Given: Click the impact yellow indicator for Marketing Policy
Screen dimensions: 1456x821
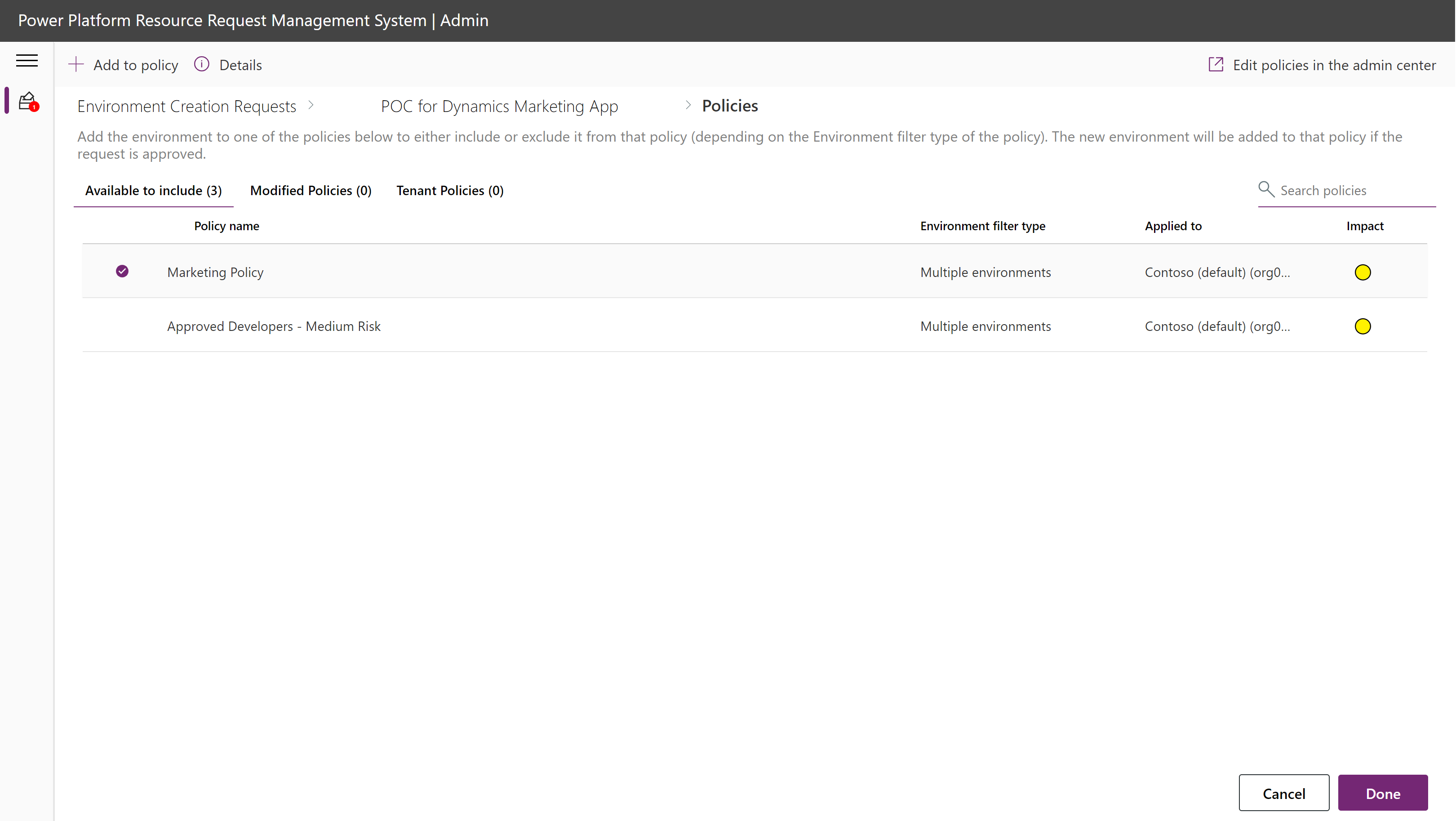Looking at the screenshot, I should [x=1362, y=271].
